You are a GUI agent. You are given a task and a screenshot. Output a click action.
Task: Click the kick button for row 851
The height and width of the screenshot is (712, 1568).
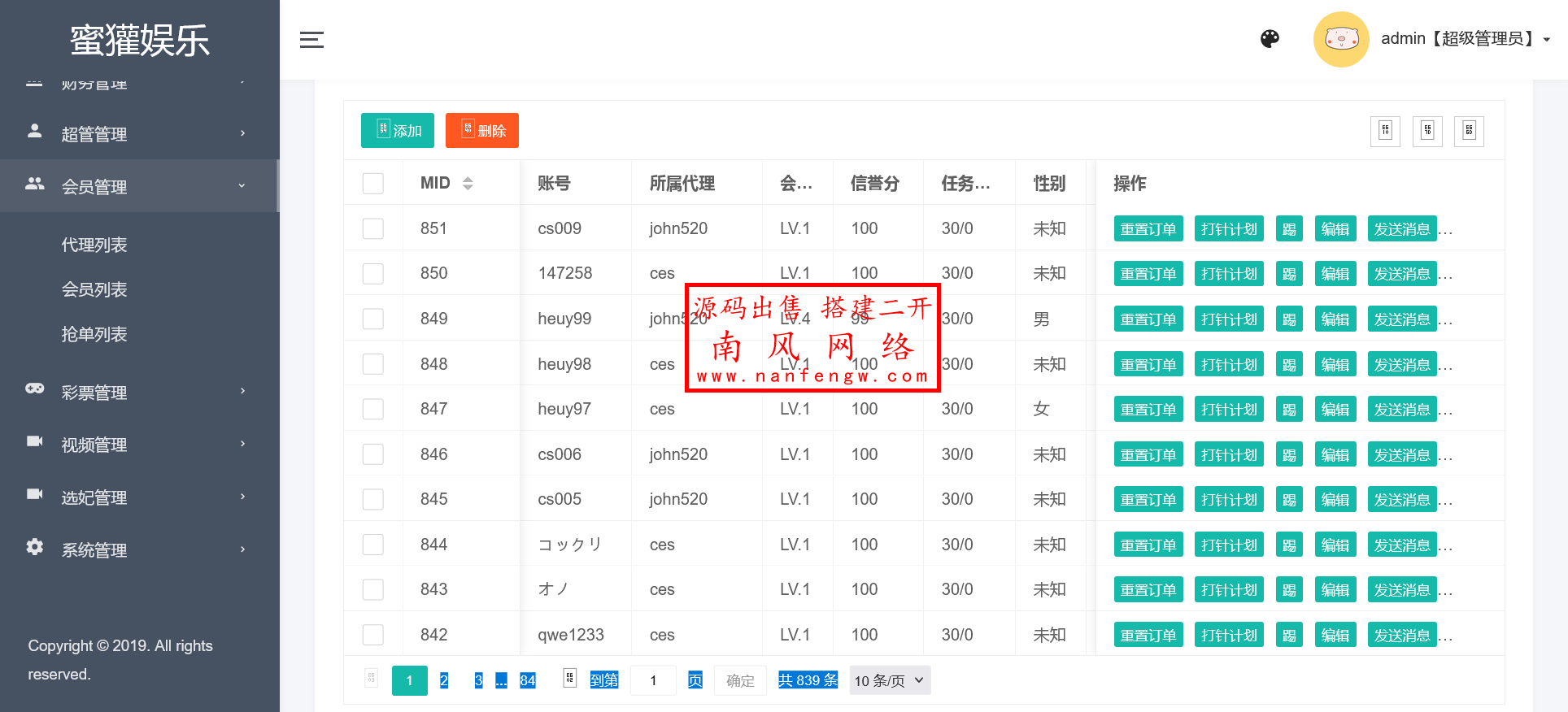(1289, 229)
